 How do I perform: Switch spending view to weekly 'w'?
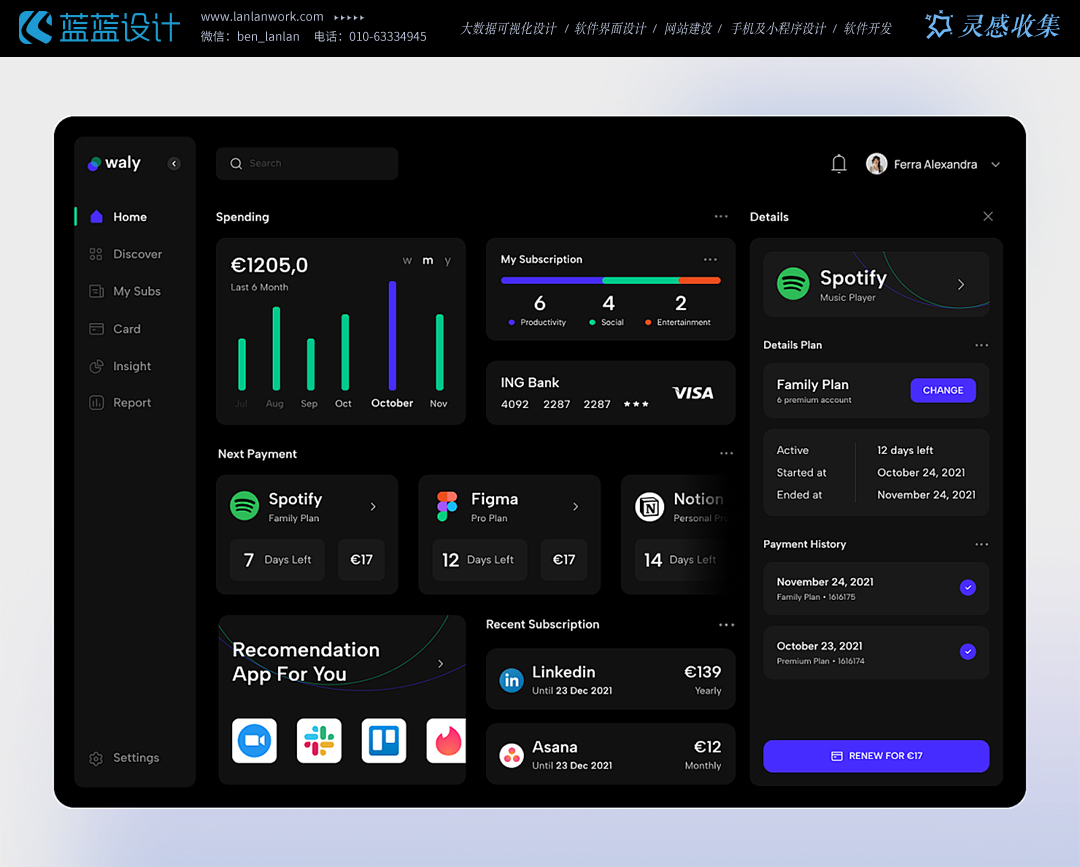tap(407, 261)
